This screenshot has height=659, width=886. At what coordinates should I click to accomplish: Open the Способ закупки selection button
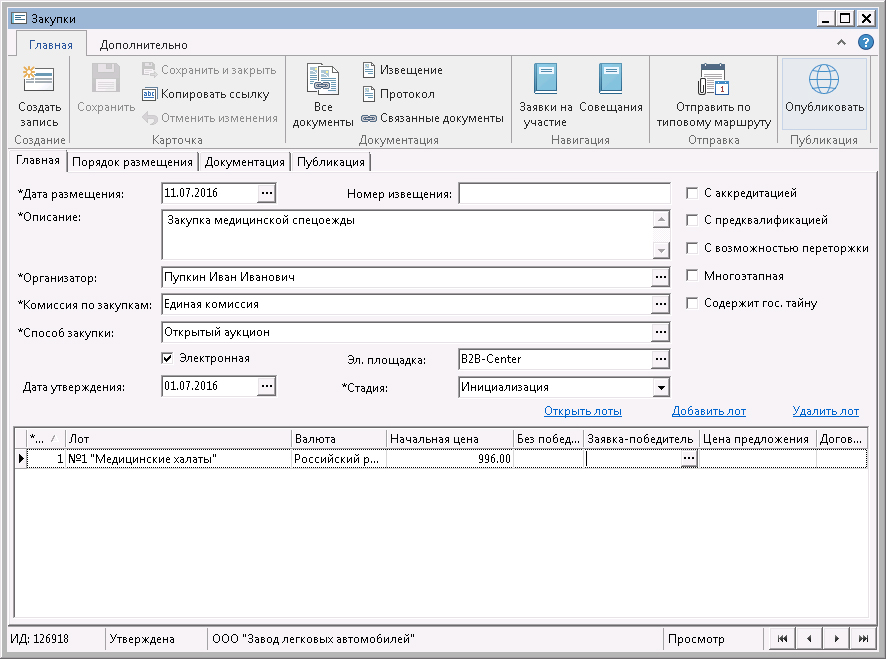(659, 332)
